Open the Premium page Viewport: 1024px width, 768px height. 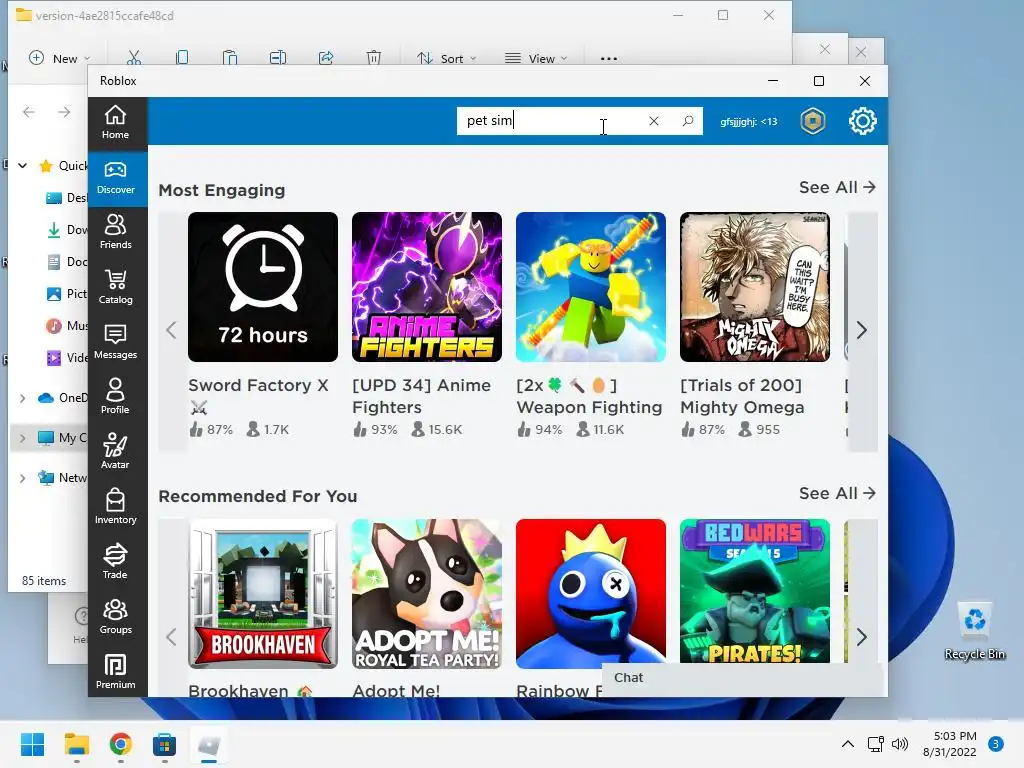[x=116, y=672]
